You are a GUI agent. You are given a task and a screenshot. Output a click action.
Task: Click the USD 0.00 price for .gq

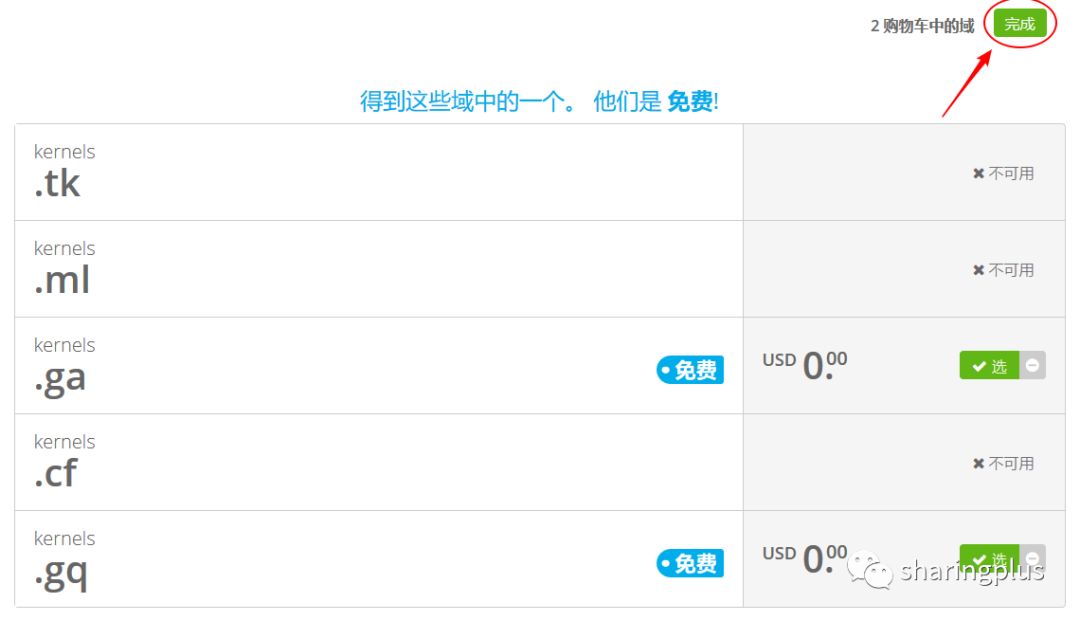click(x=805, y=558)
